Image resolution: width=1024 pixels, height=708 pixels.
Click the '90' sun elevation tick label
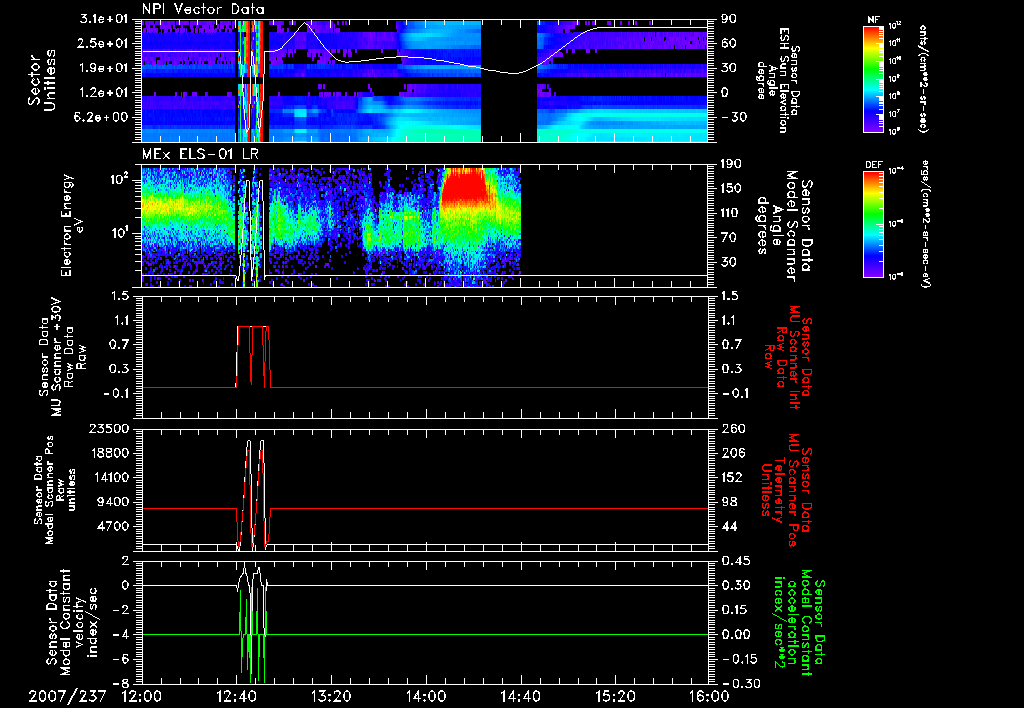click(728, 19)
